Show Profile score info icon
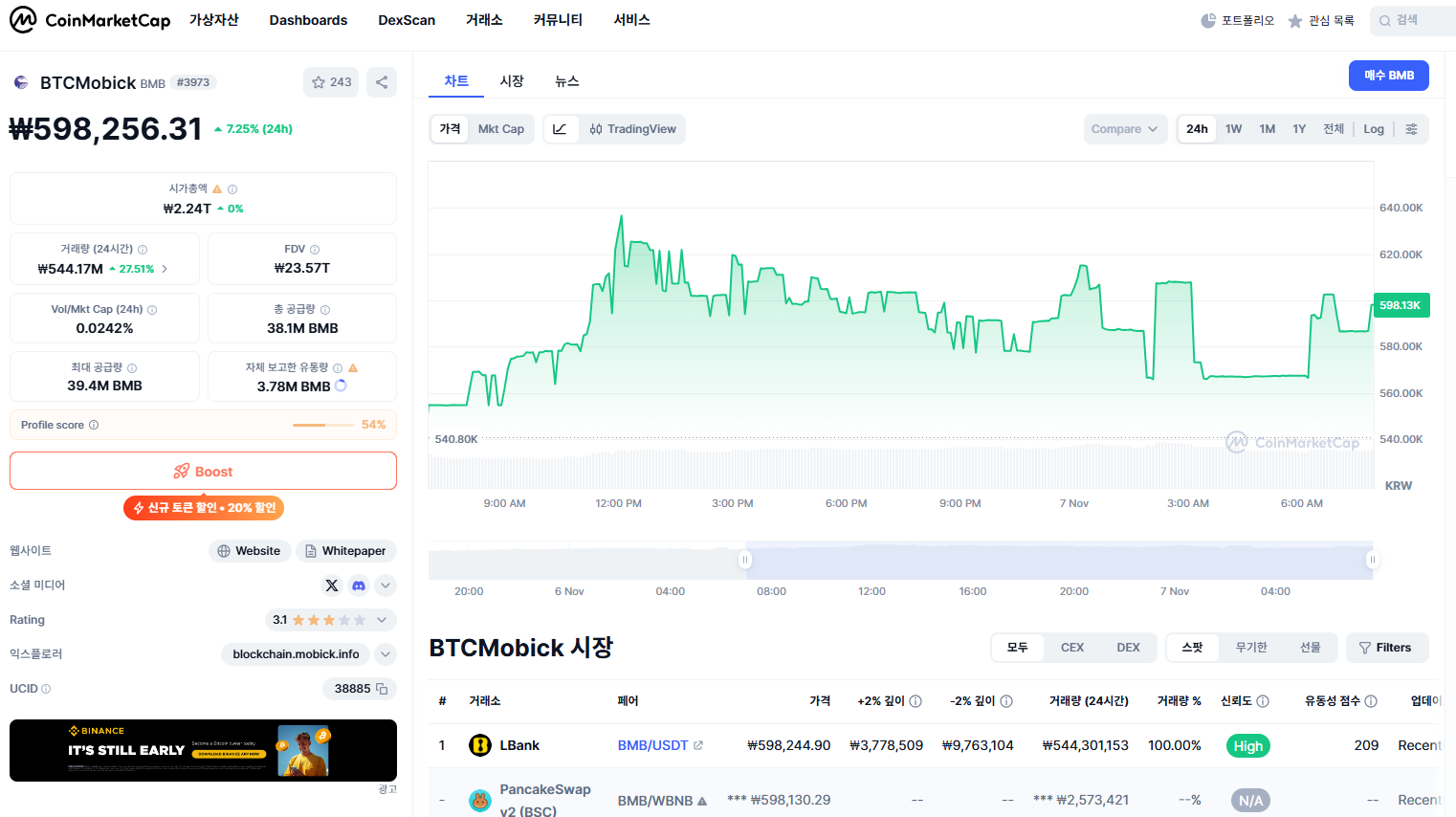 pos(94,425)
